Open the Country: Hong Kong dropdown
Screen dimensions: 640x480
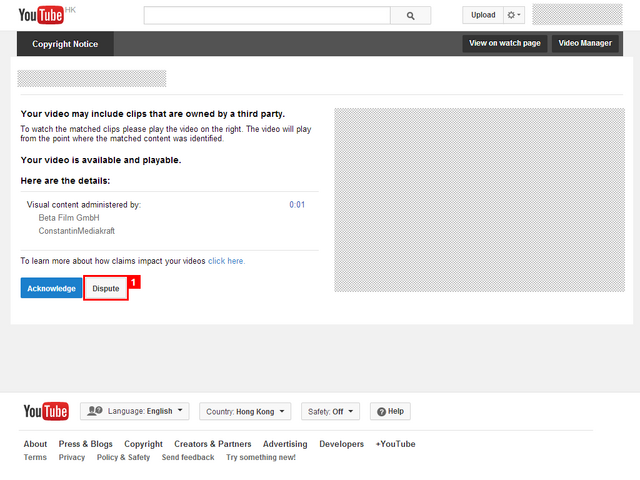pos(245,411)
